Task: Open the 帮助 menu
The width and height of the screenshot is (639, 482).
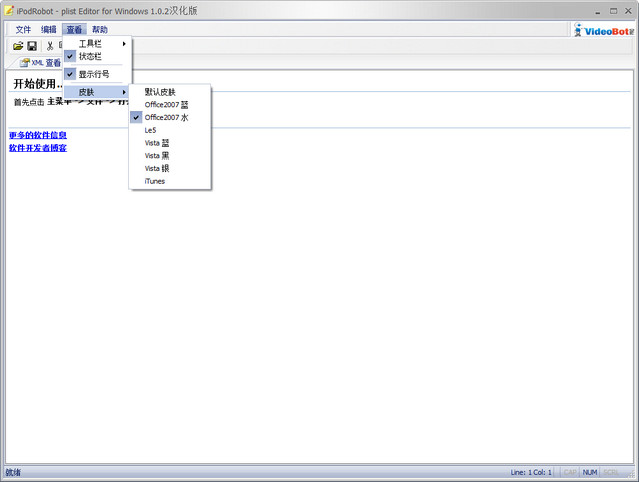Action: click(x=100, y=30)
